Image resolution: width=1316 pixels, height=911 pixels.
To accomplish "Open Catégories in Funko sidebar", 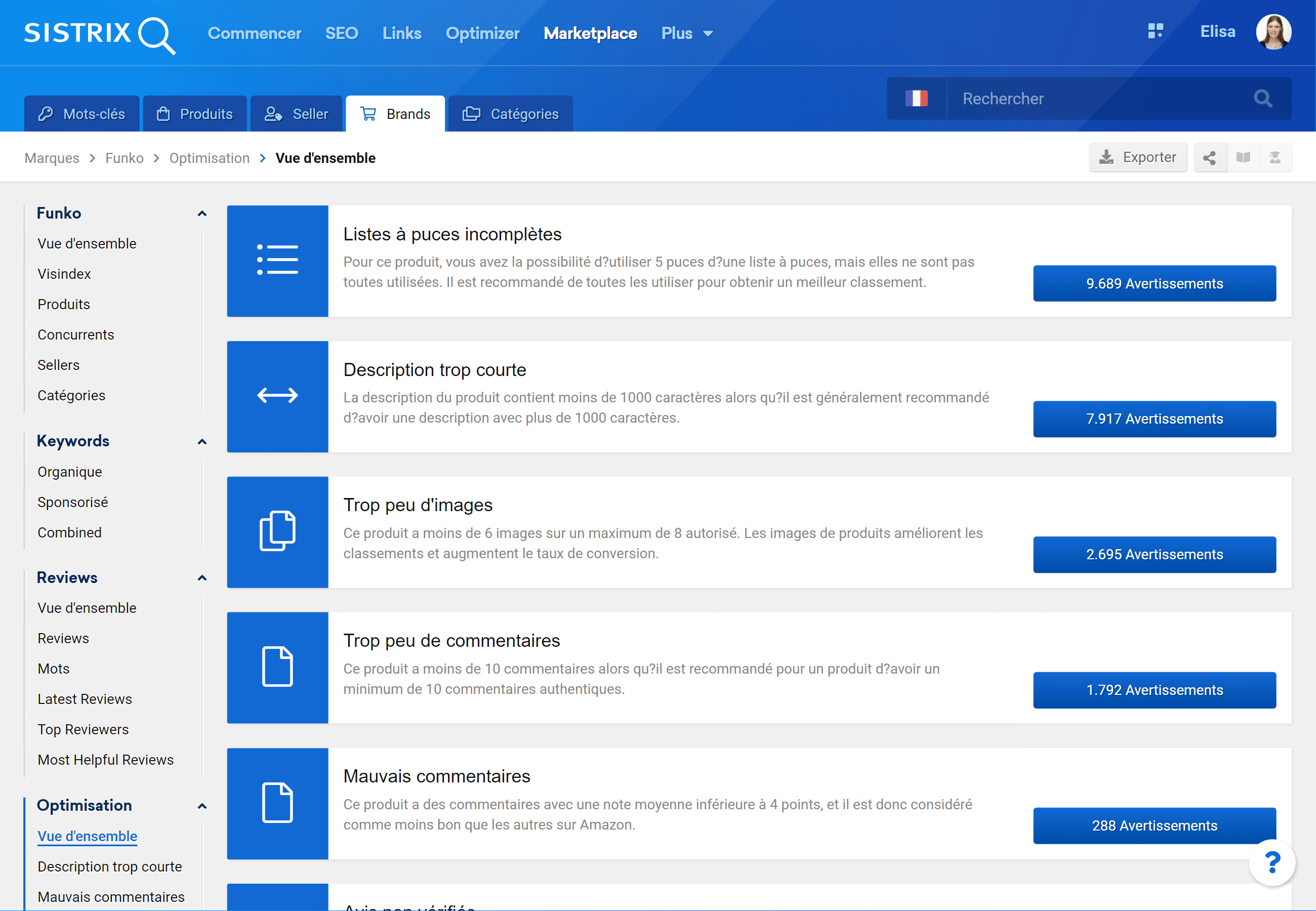I will (71, 396).
